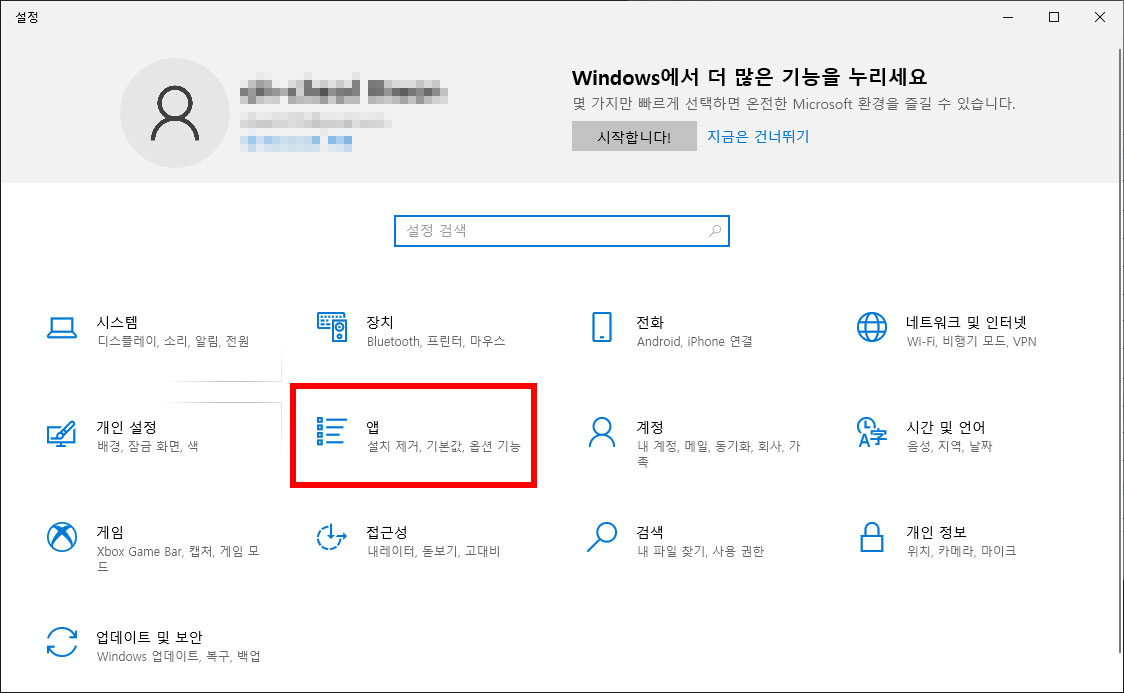Image resolution: width=1124 pixels, height=693 pixels.
Task: Open the 시간 및 언어 title
Action: pyautogui.click(x=946, y=427)
